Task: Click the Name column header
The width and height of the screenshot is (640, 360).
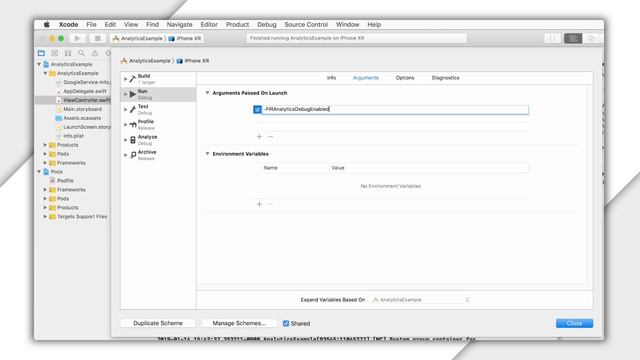Action: coord(271,168)
